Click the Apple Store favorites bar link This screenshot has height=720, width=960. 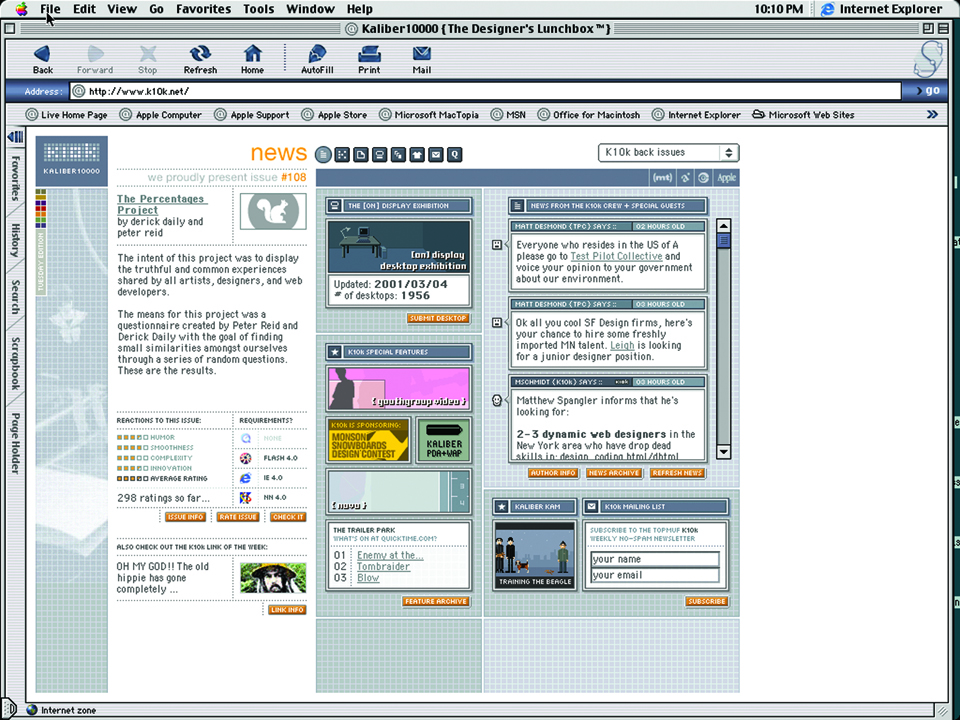pos(335,114)
